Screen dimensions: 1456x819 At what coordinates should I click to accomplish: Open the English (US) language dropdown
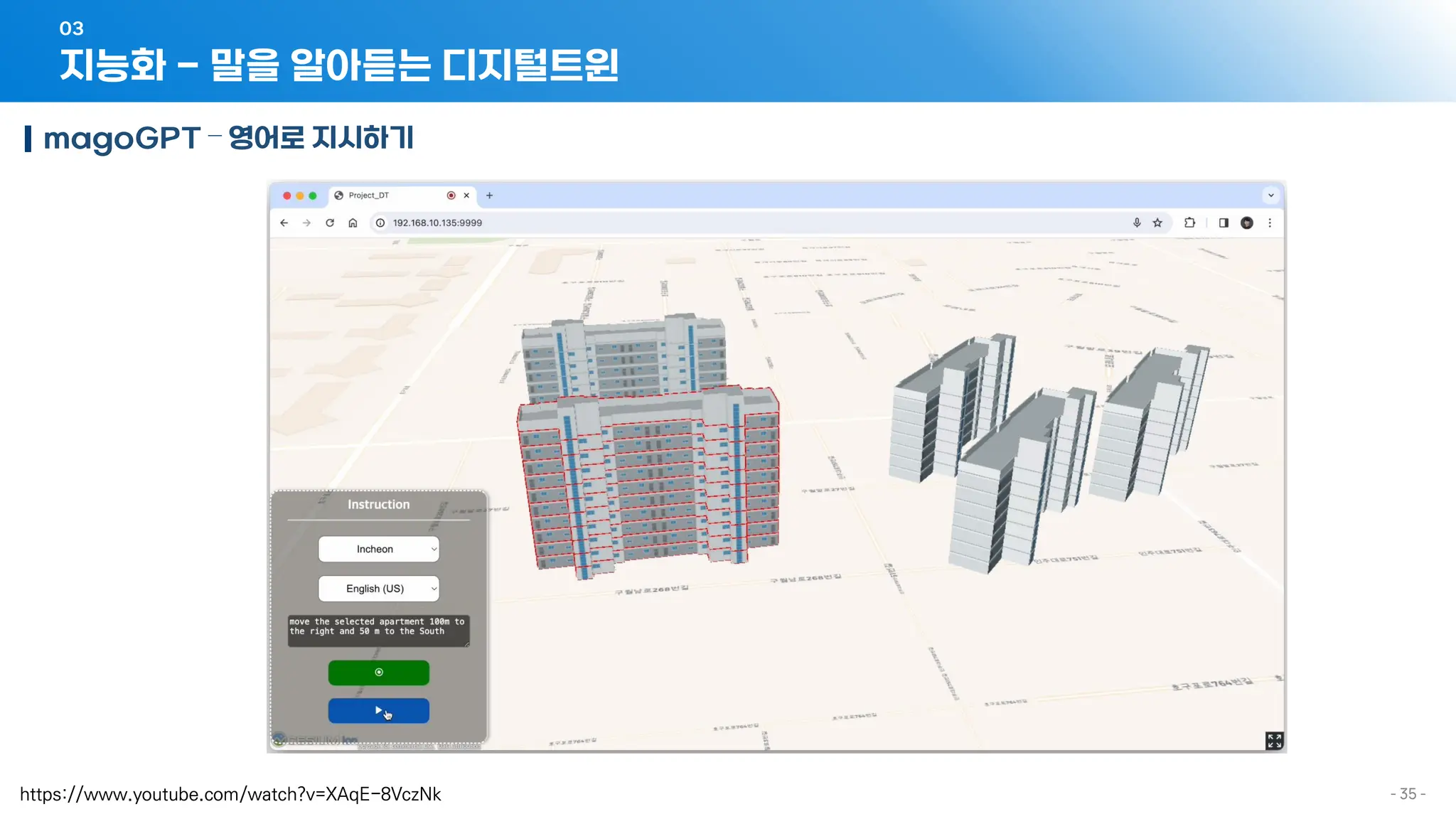(378, 589)
